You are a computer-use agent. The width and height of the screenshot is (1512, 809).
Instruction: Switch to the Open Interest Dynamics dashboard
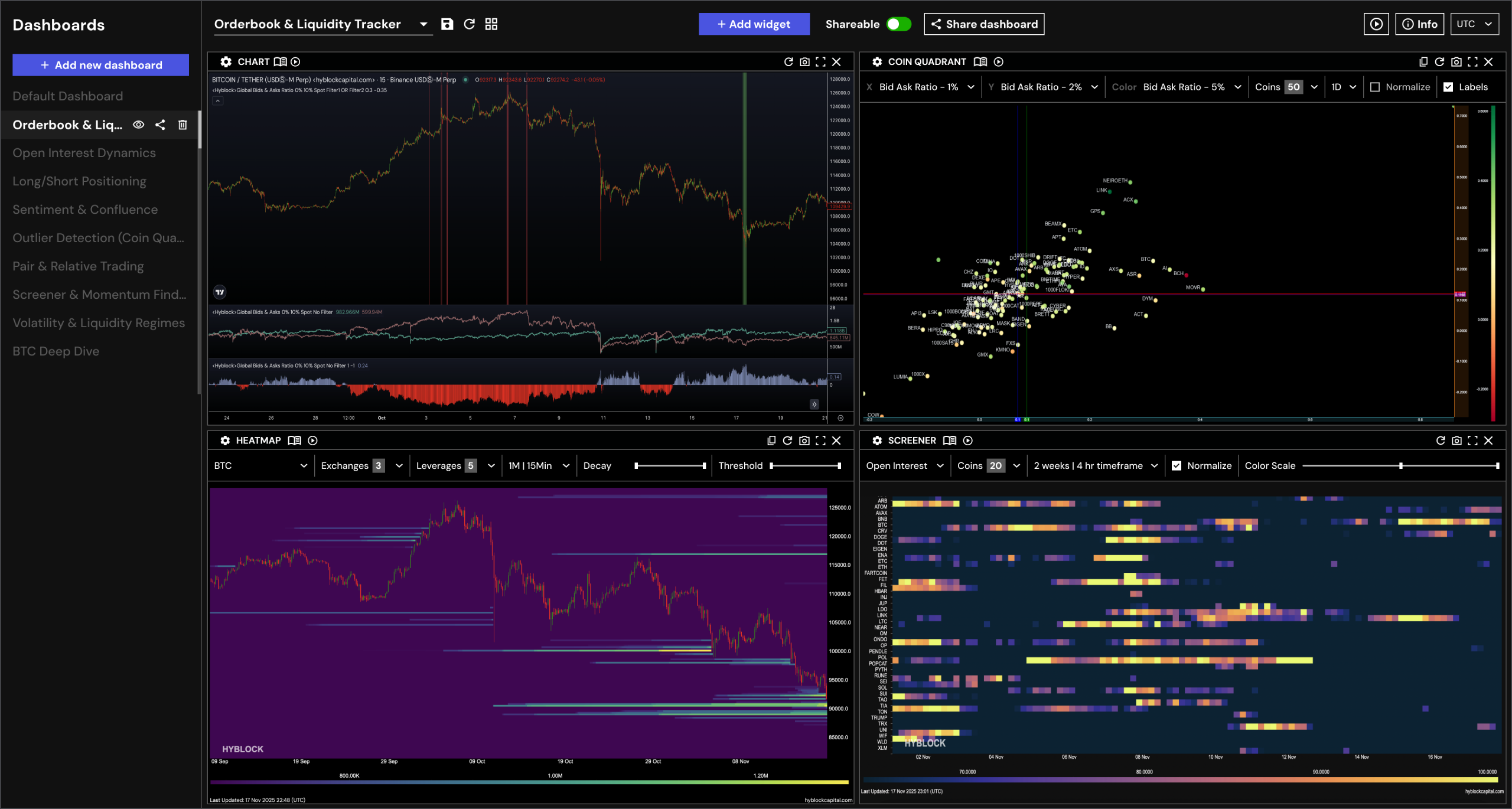[x=84, y=152]
